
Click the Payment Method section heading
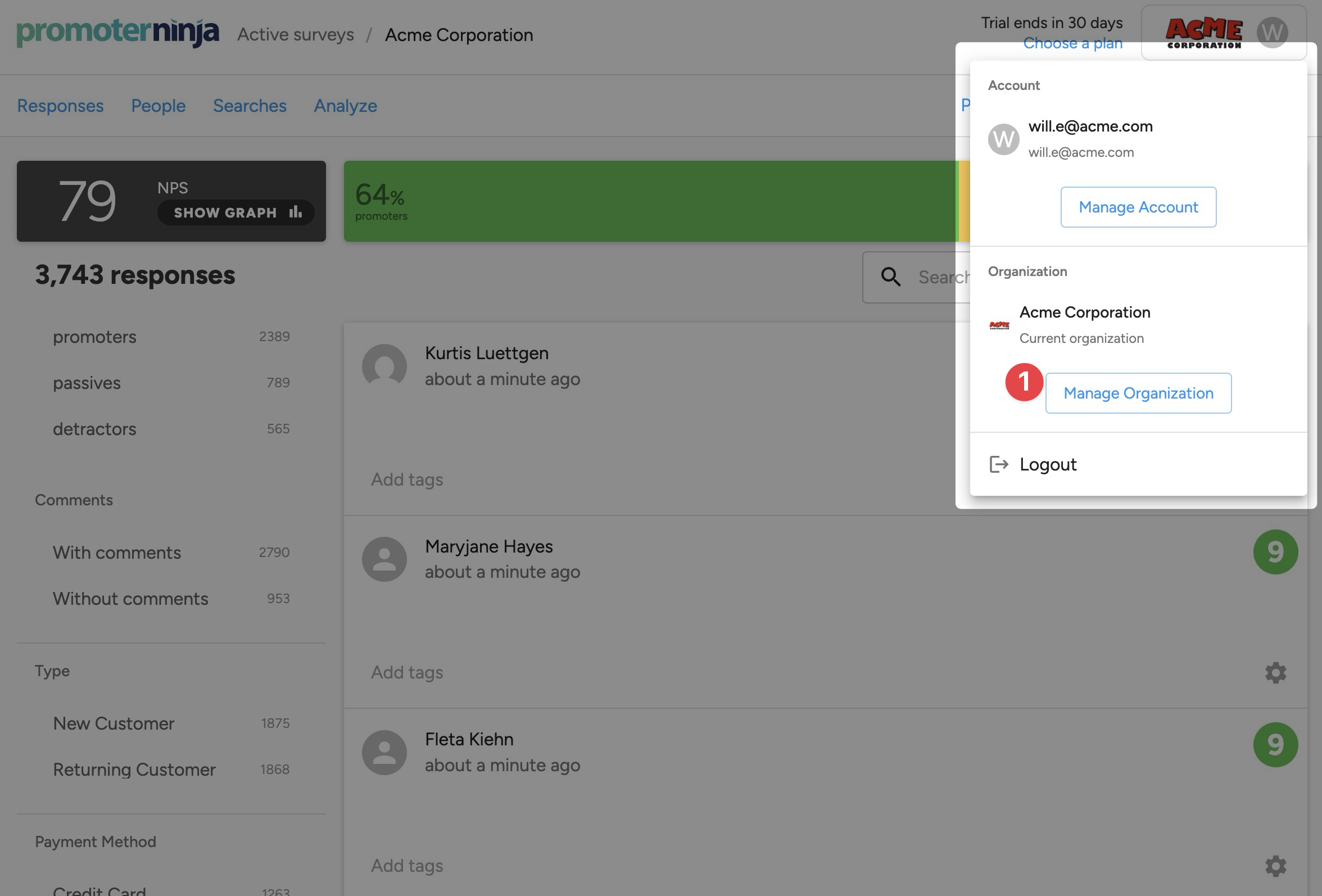pyautogui.click(x=96, y=842)
